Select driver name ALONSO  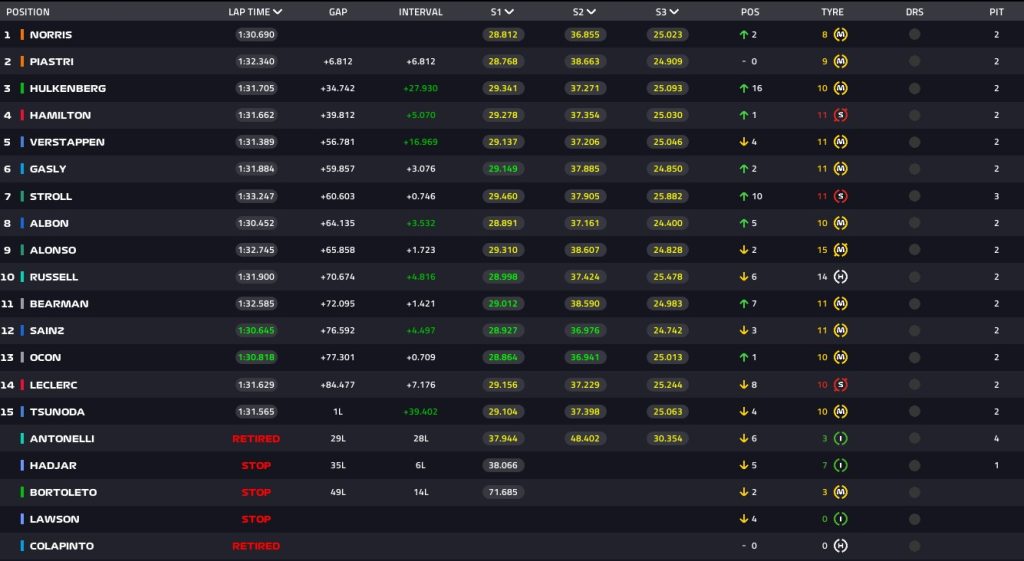[53, 250]
